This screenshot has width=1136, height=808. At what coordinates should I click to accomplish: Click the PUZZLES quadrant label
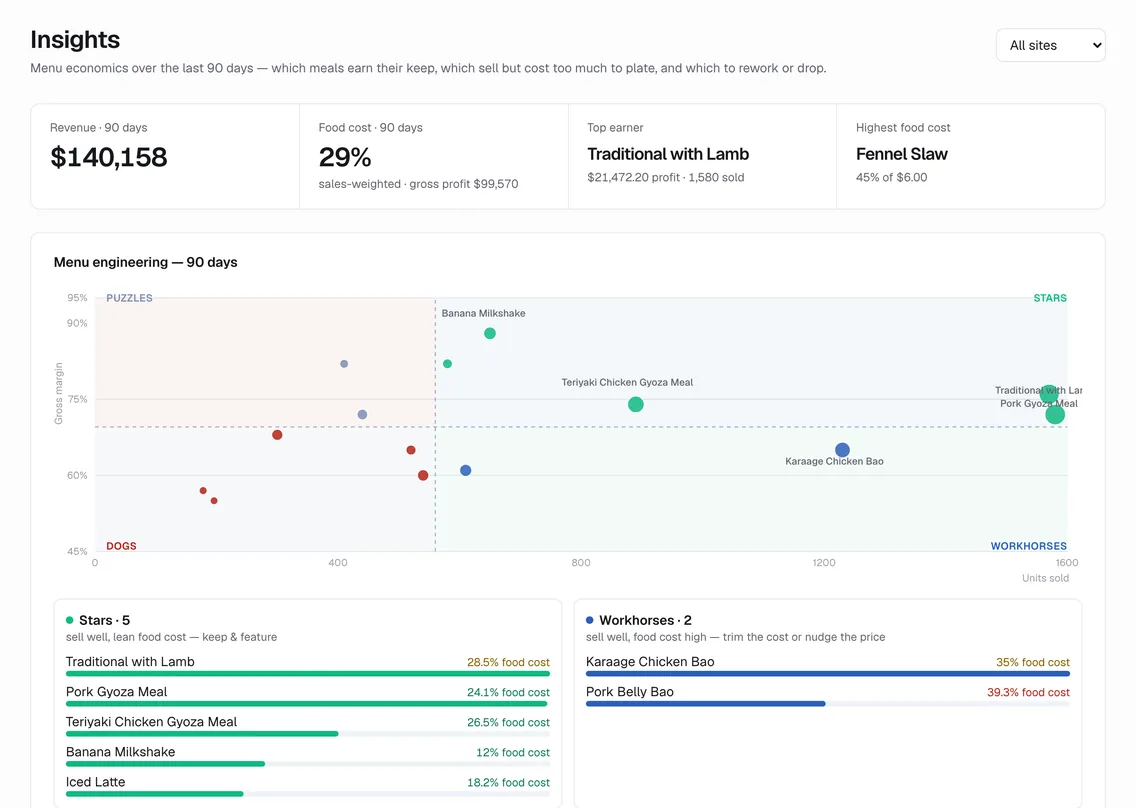click(129, 298)
